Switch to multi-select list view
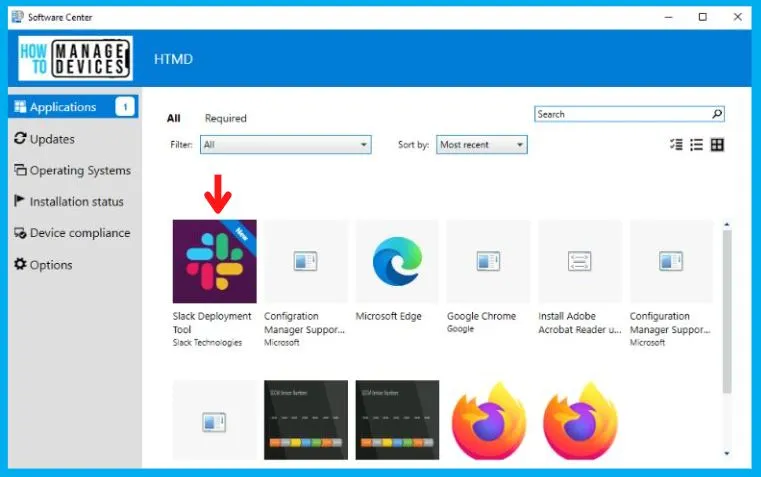 point(676,145)
